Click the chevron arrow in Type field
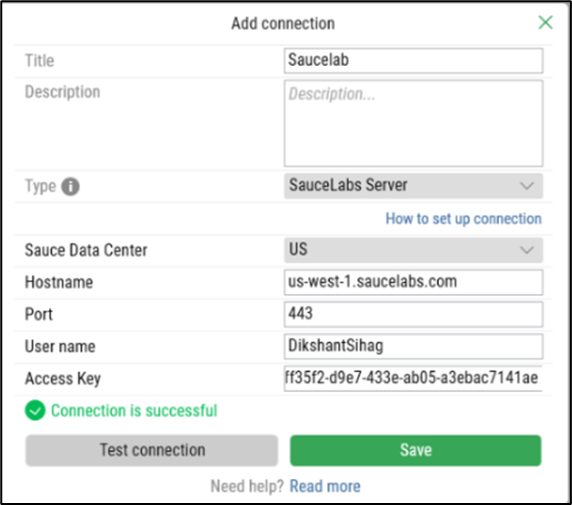Image resolution: width=572 pixels, height=505 pixels. 527,186
